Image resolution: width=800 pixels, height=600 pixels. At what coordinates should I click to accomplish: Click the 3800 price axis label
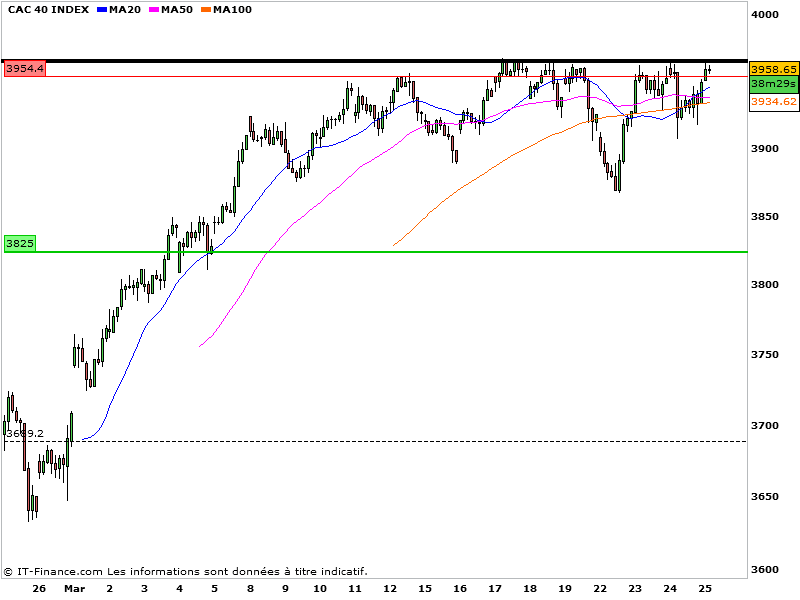(x=765, y=285)
